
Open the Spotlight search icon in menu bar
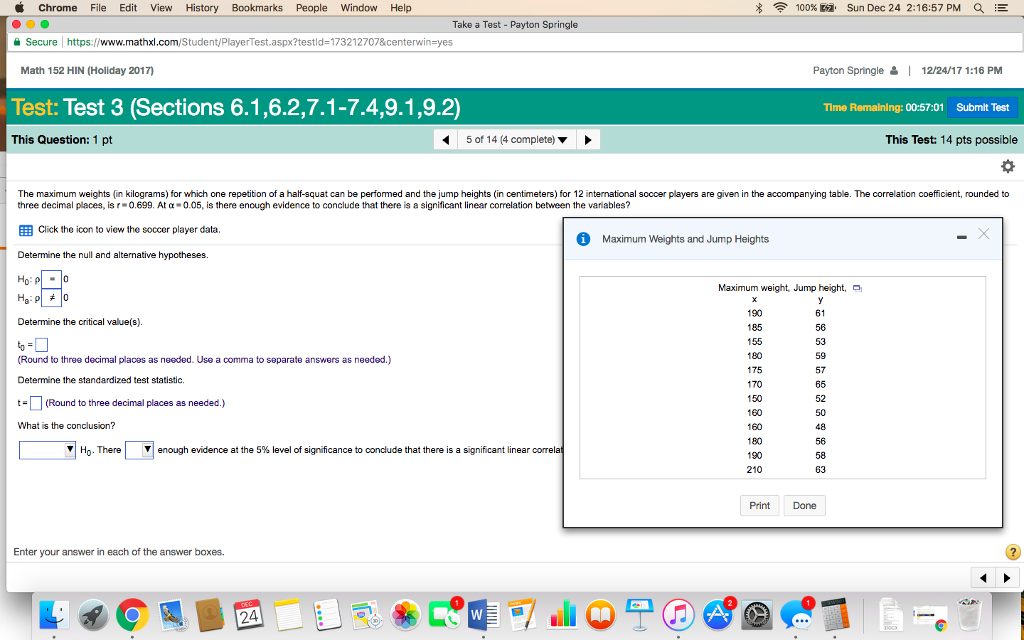coord(978,8)
